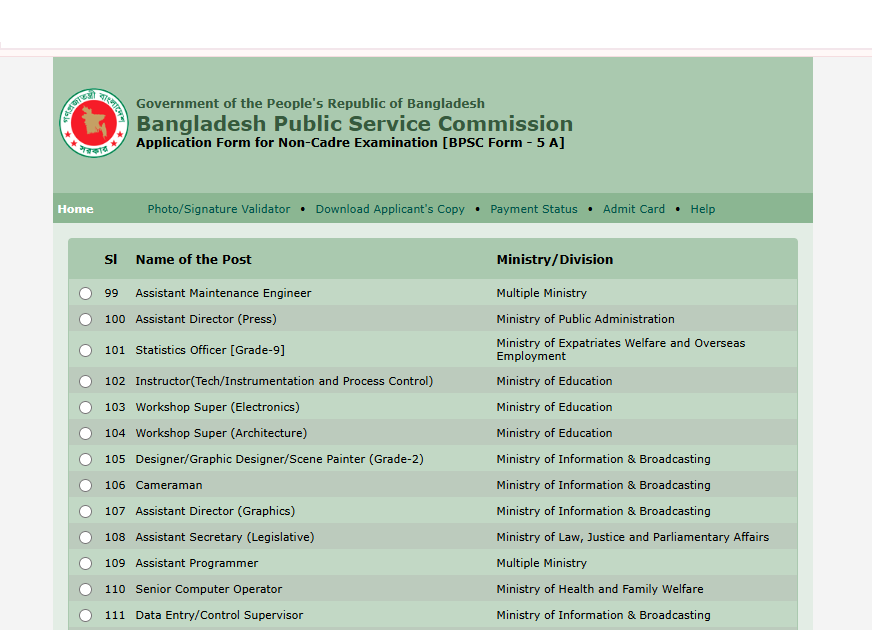
Task: Select Senior Computer Operator radio button
Action: tap(85, 589)
